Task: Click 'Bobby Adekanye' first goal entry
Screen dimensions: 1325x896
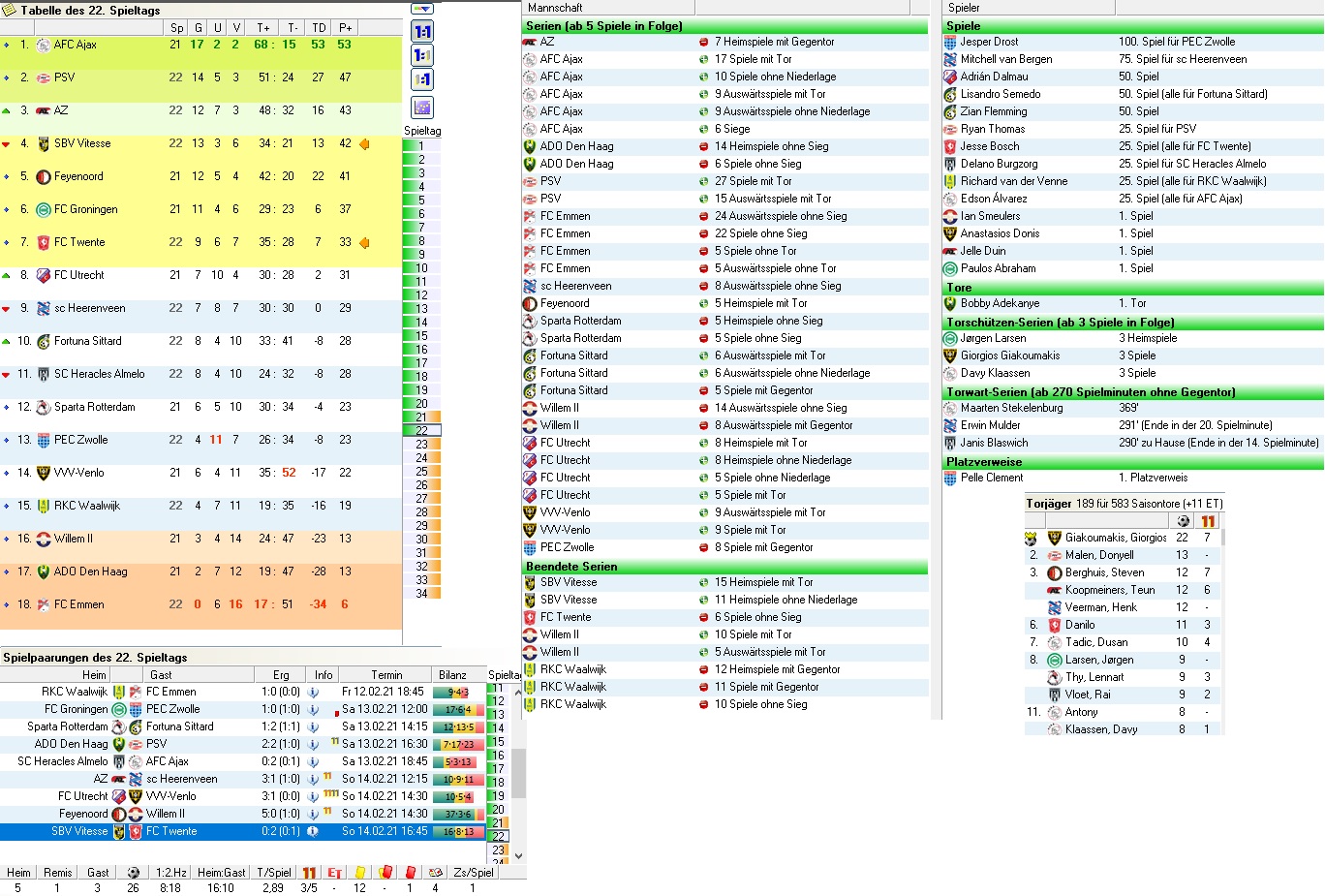Action: tap(1000, 303)
